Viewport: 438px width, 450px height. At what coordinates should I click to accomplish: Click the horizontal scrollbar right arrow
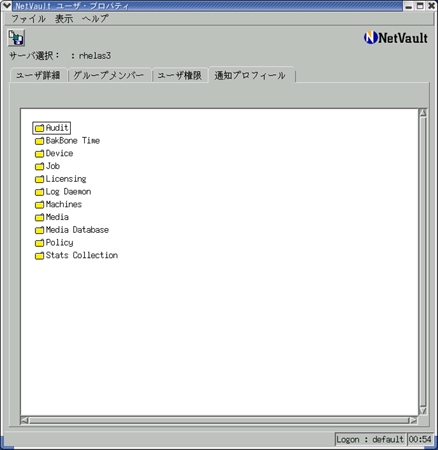tap(413, 420)
